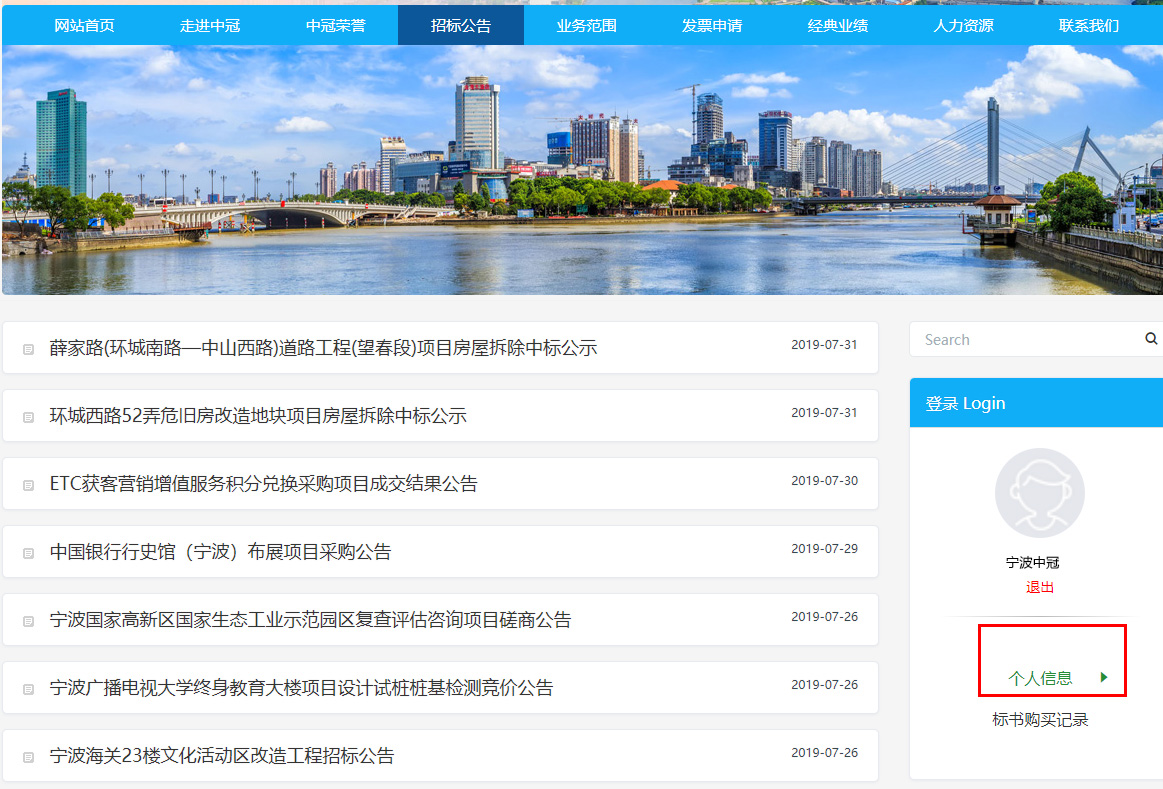Viewport: 1163px width, 789px height.
Task: Open 宁波广播电视大学试桩检测竞价公告
Action: (301, 688)
